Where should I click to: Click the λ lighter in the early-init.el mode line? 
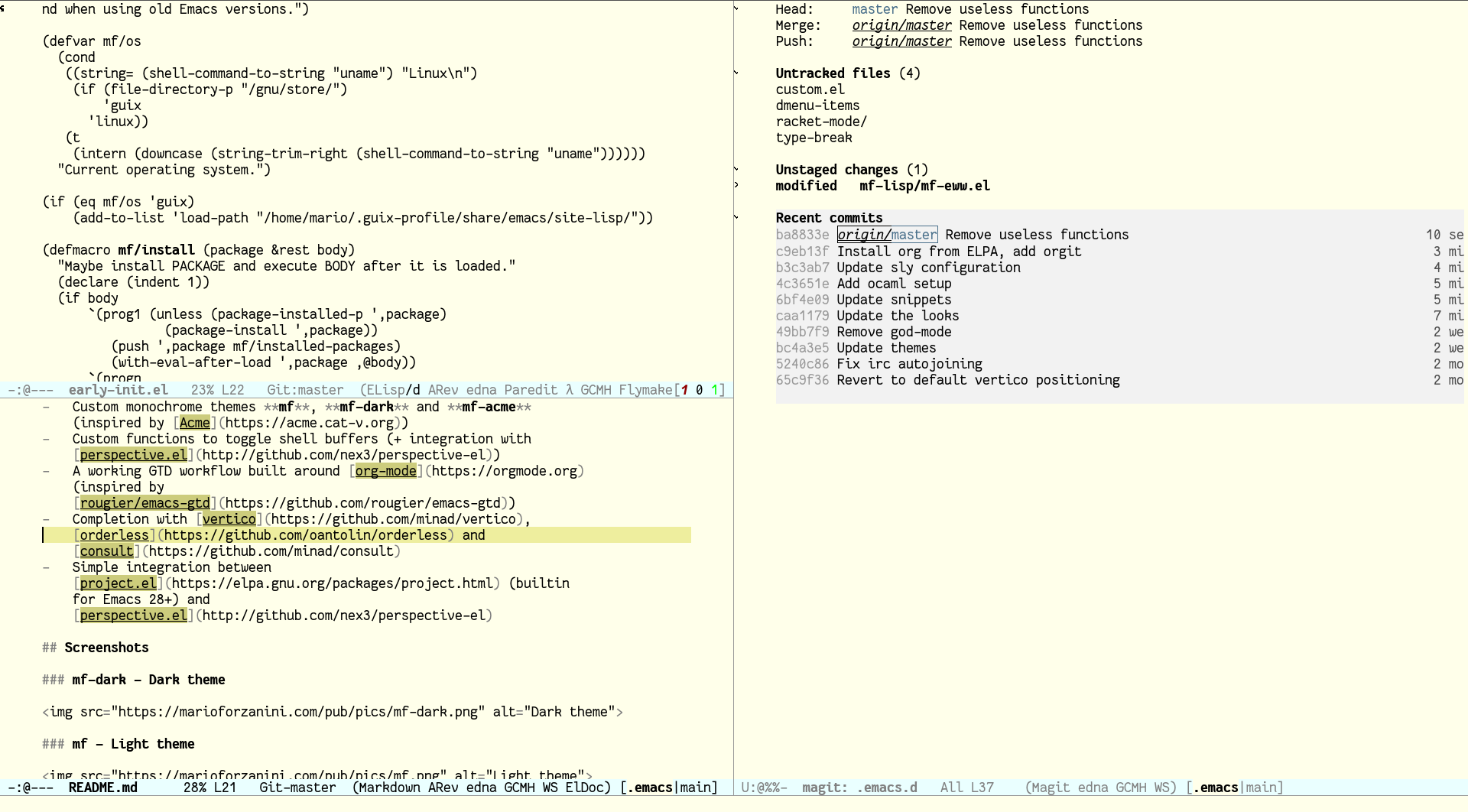tap(569, 390)
